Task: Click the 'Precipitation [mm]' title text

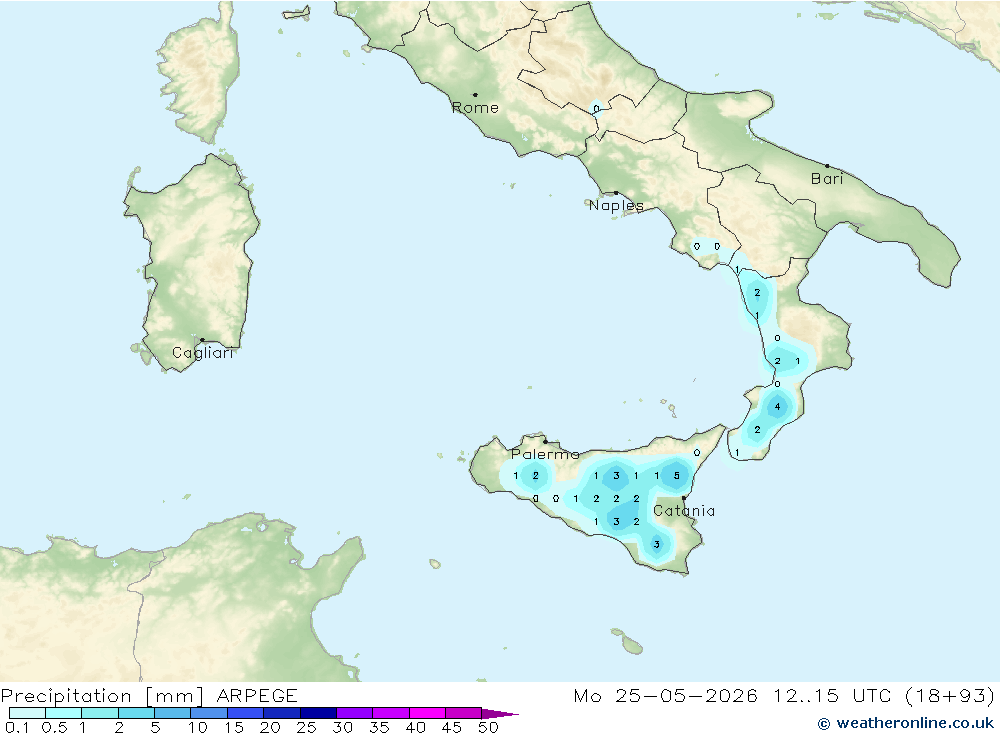Action: 102,696
